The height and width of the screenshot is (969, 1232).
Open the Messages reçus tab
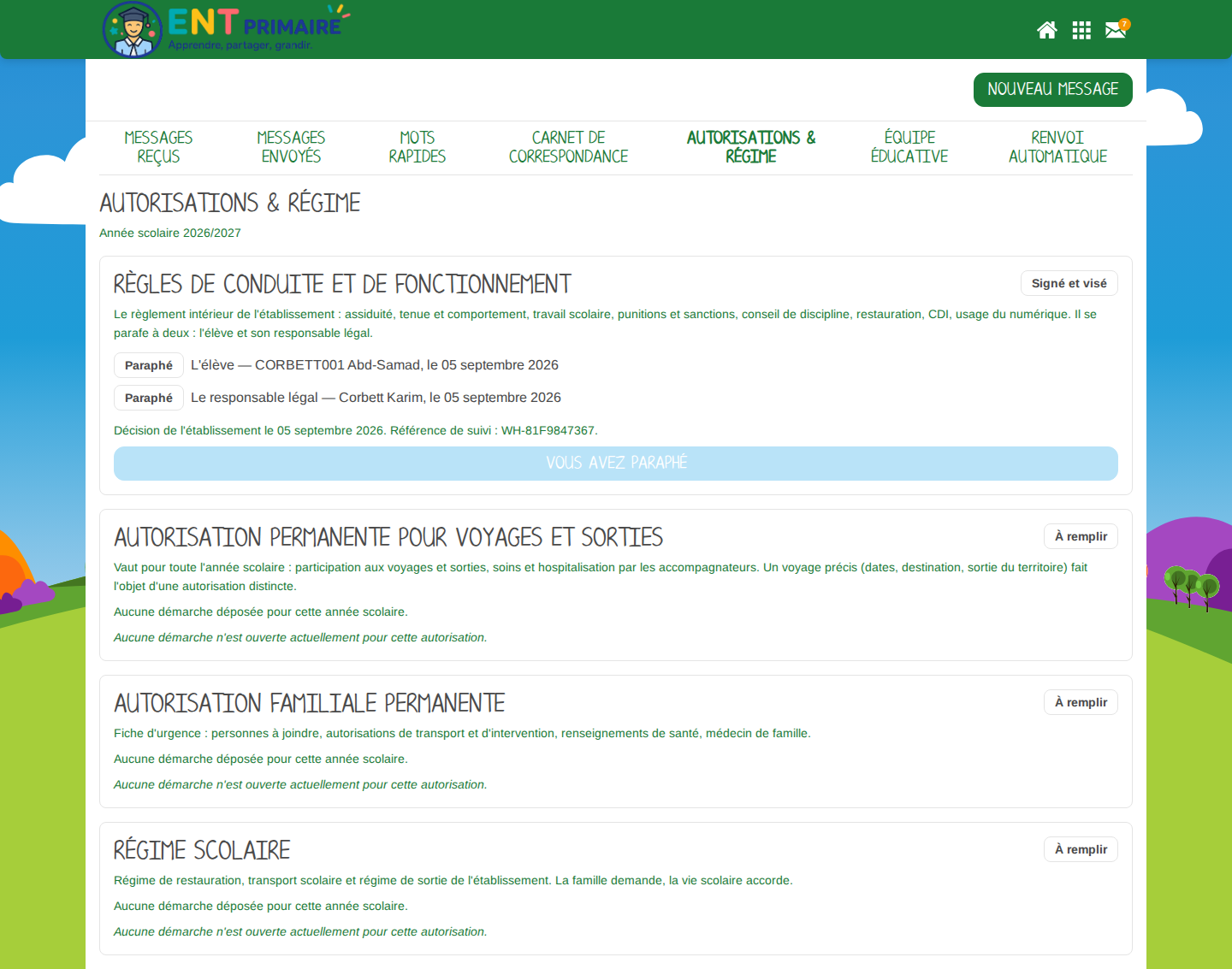(x=158, y=147)
